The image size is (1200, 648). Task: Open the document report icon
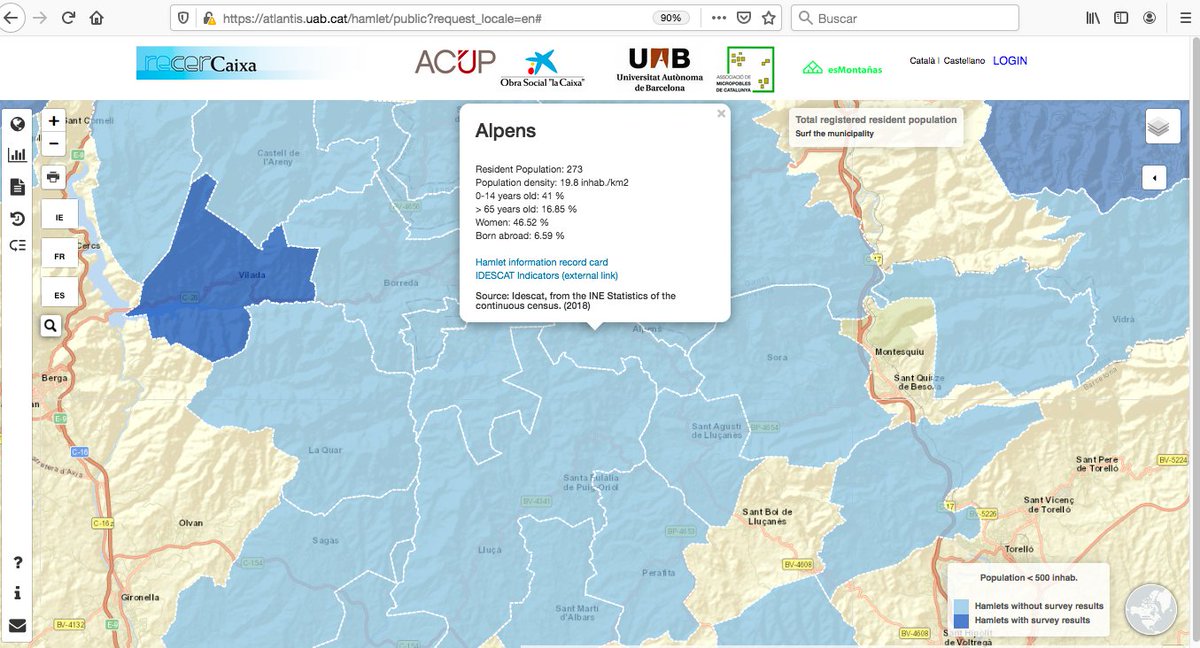click(16, 187)
